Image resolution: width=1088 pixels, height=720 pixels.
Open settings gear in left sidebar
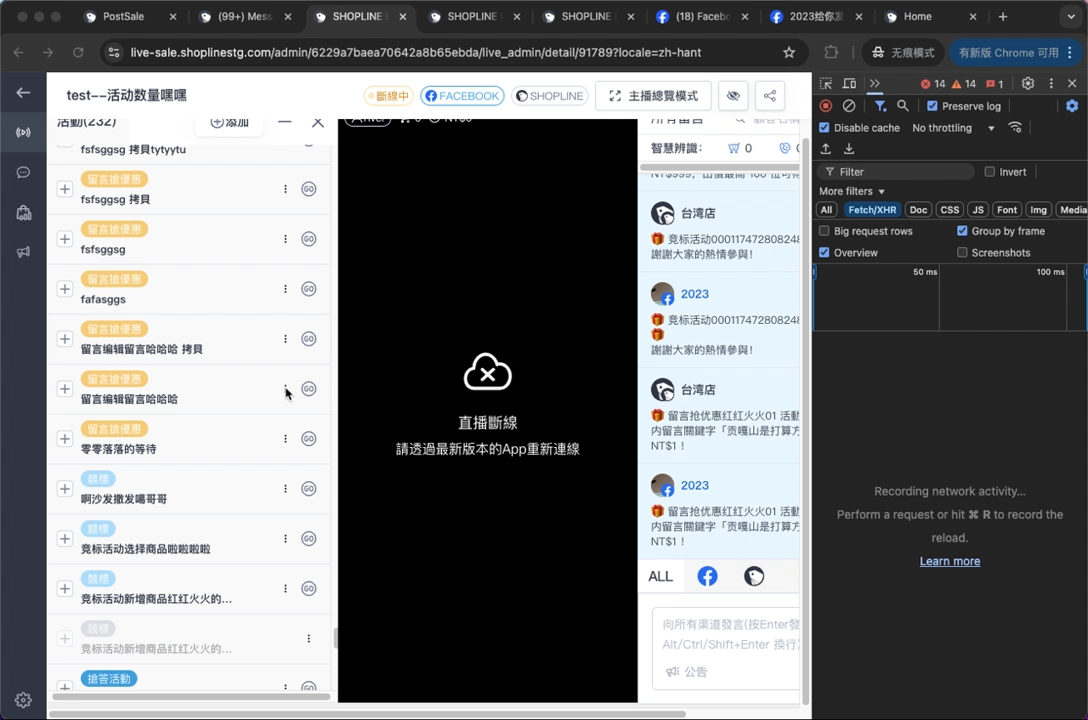click(x=23, y=700)
